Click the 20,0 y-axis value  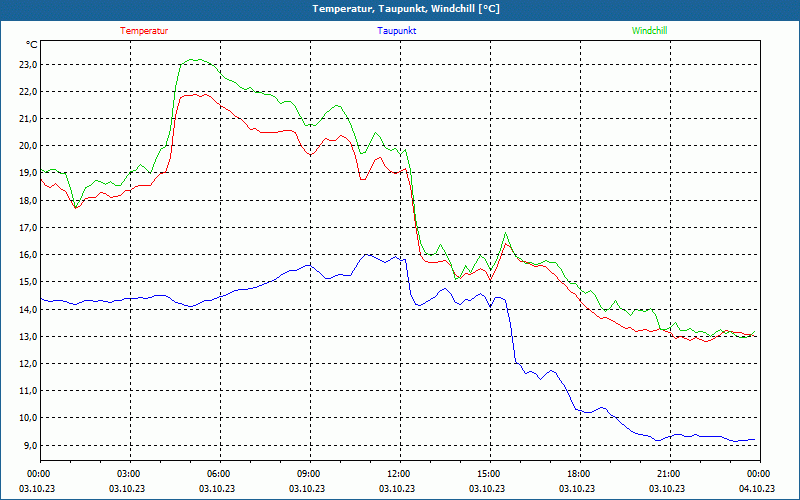28,146
